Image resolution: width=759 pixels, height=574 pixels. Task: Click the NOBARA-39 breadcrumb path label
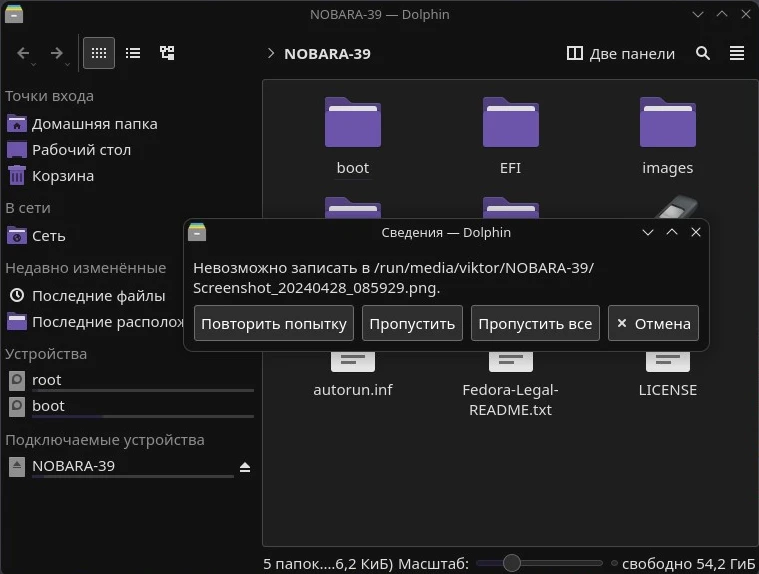[x=327, y=54]
